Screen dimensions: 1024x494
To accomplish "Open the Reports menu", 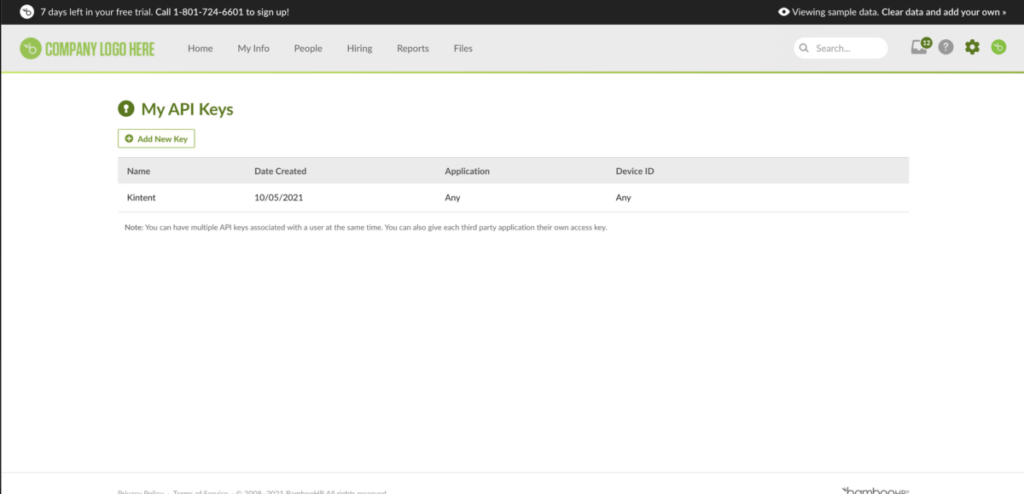I will pos(413,48).
